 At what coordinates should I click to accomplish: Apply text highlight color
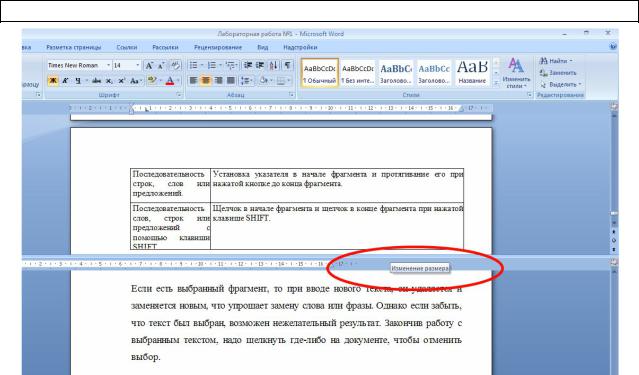point(152,81)
